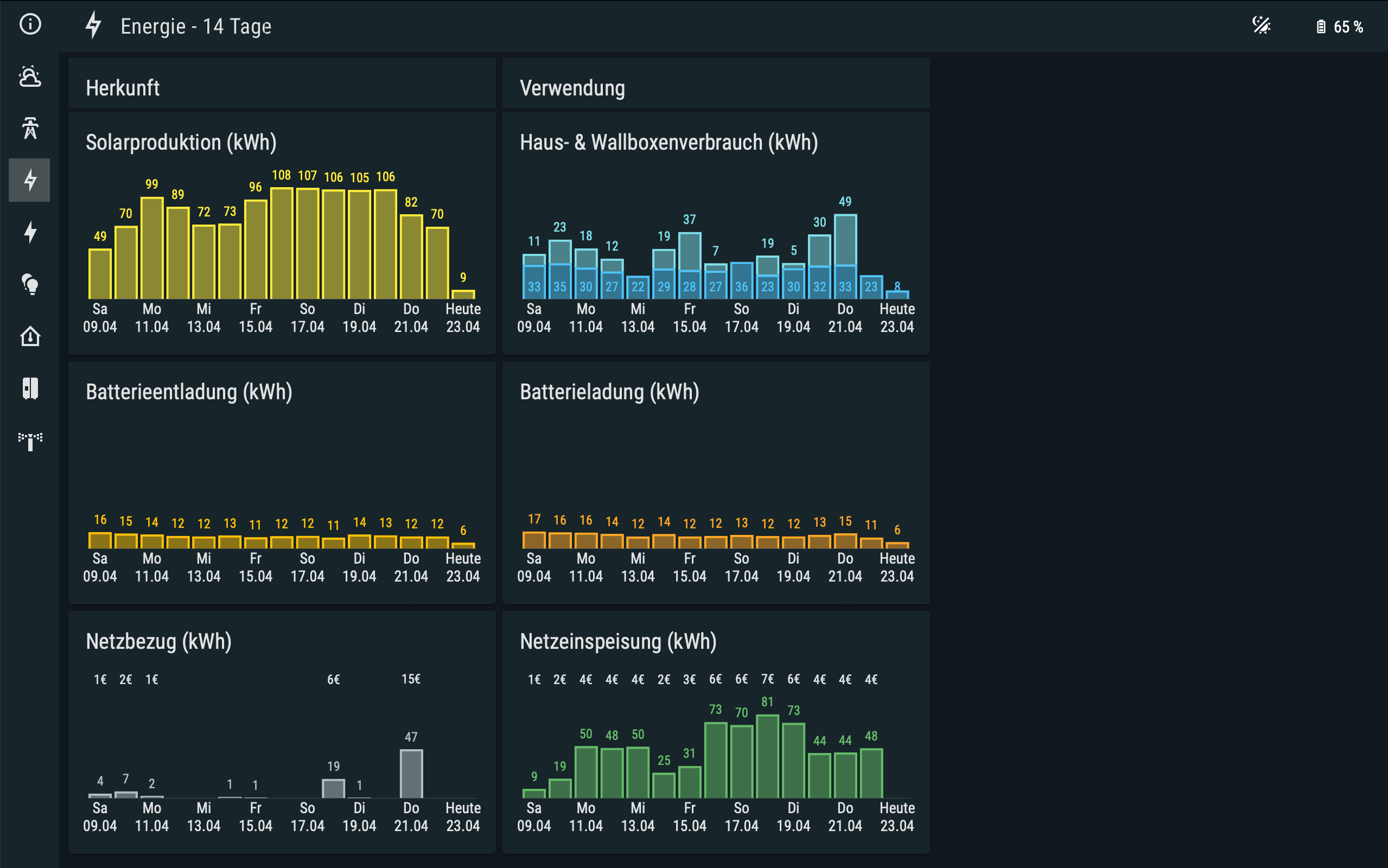The width and height of the screenshot is (1388, 868).
Task: Click the 81 kWh Netzeinspeisung bar
Action: click(x=767, y=757)
